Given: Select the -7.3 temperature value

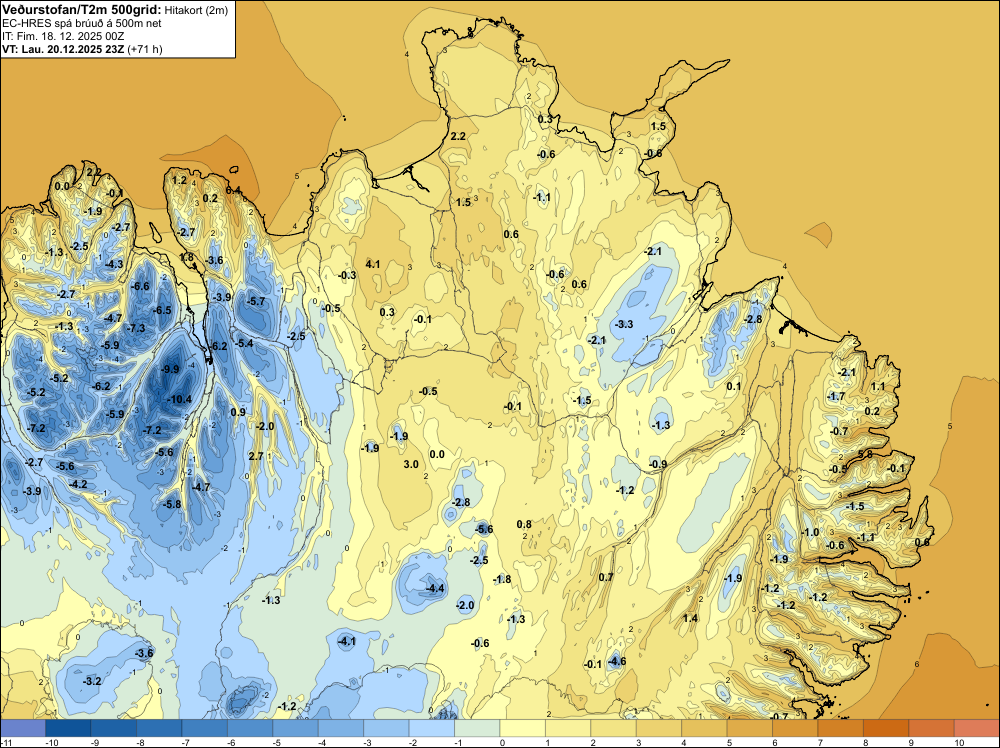Looking at the screenshot, I should [x=136, y=328].
